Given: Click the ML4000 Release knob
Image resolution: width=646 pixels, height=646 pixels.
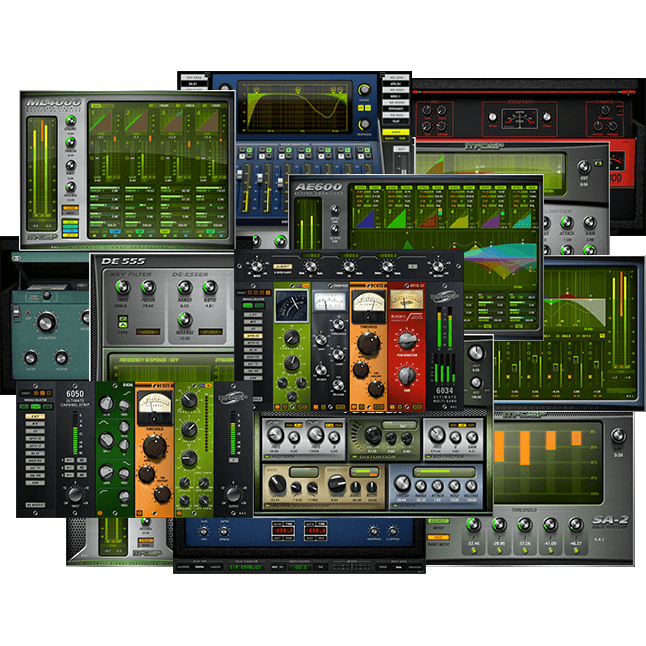Looking at the screenshot, I should point(71,187).
